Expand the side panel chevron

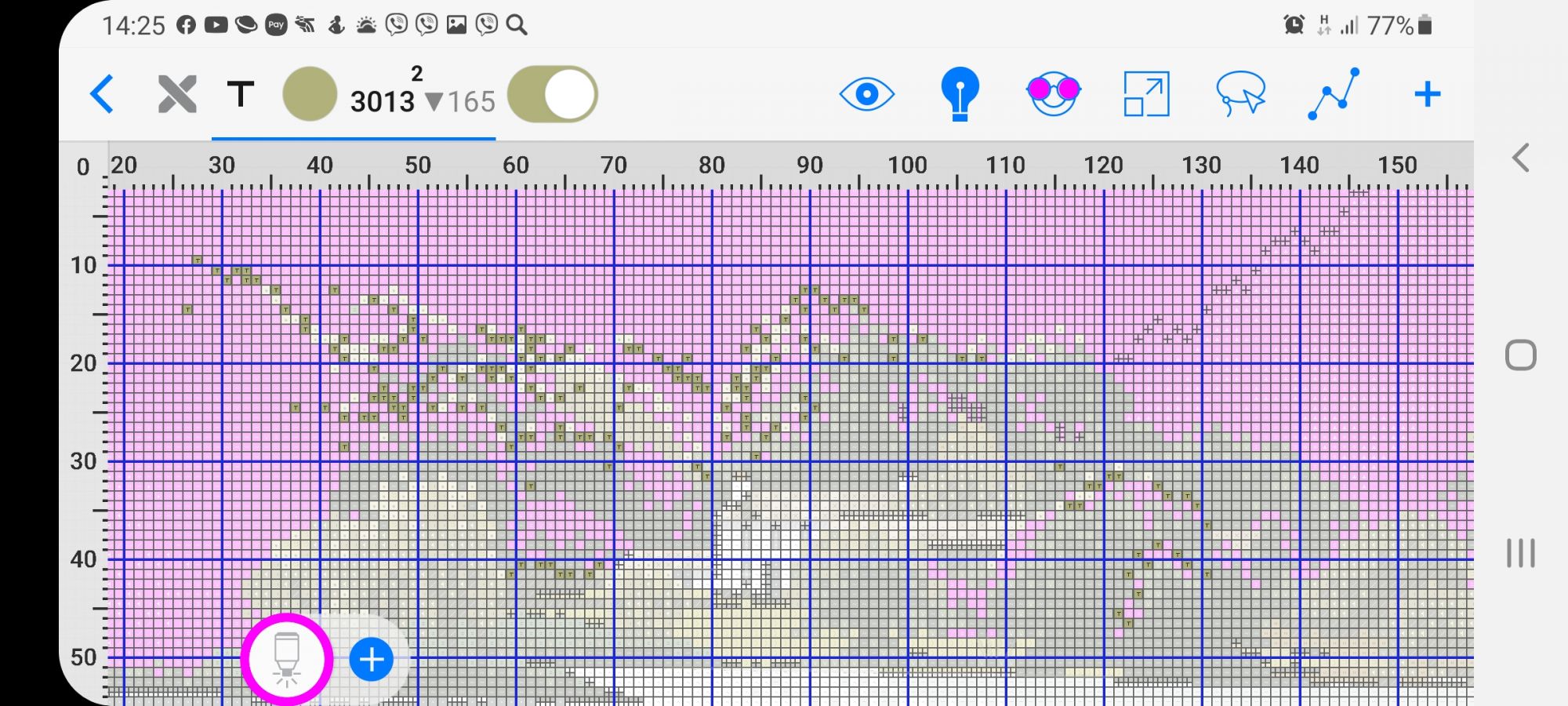(x=1521, y=158)
